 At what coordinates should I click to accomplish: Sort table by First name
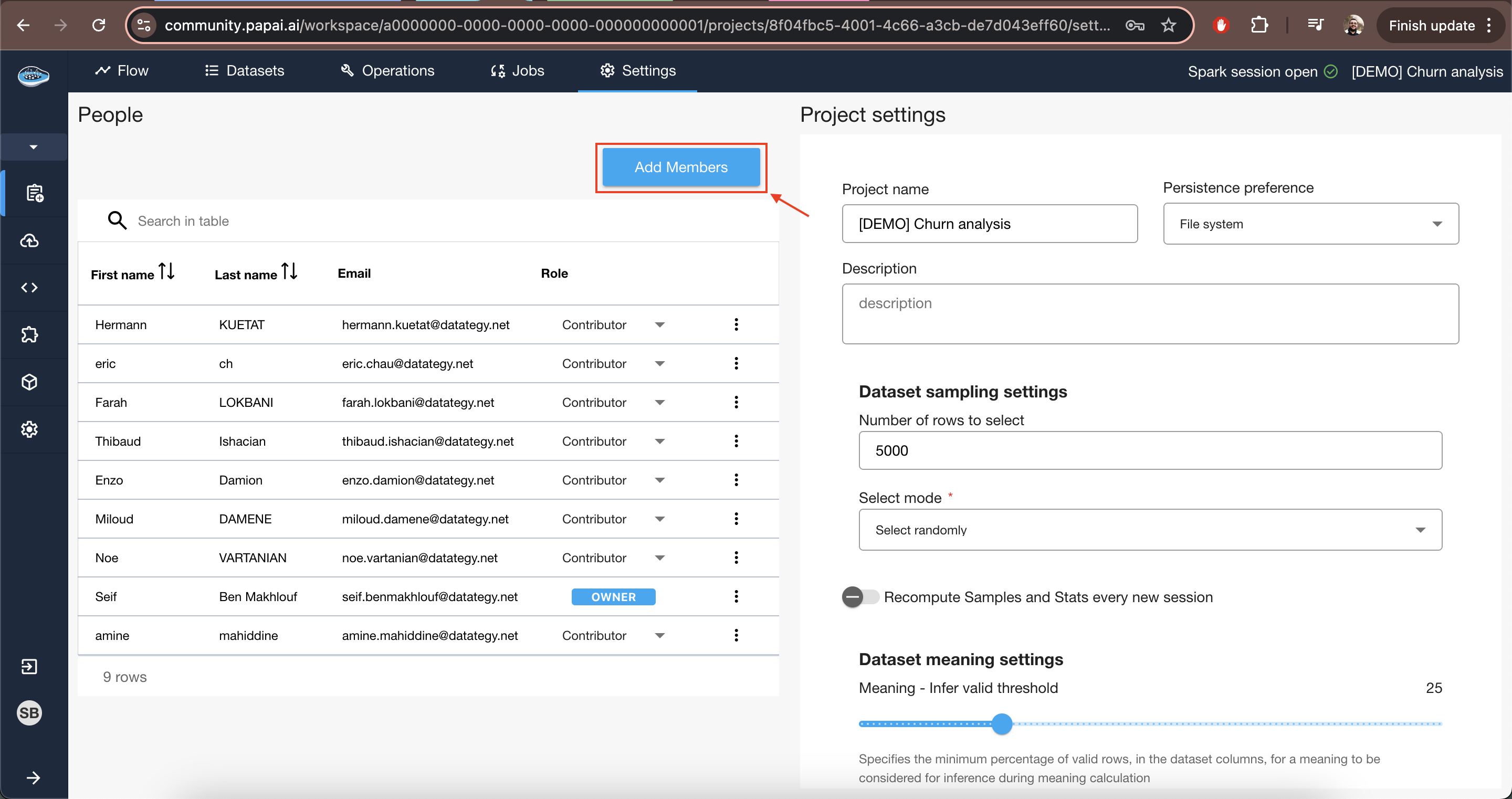coord(167,272)
